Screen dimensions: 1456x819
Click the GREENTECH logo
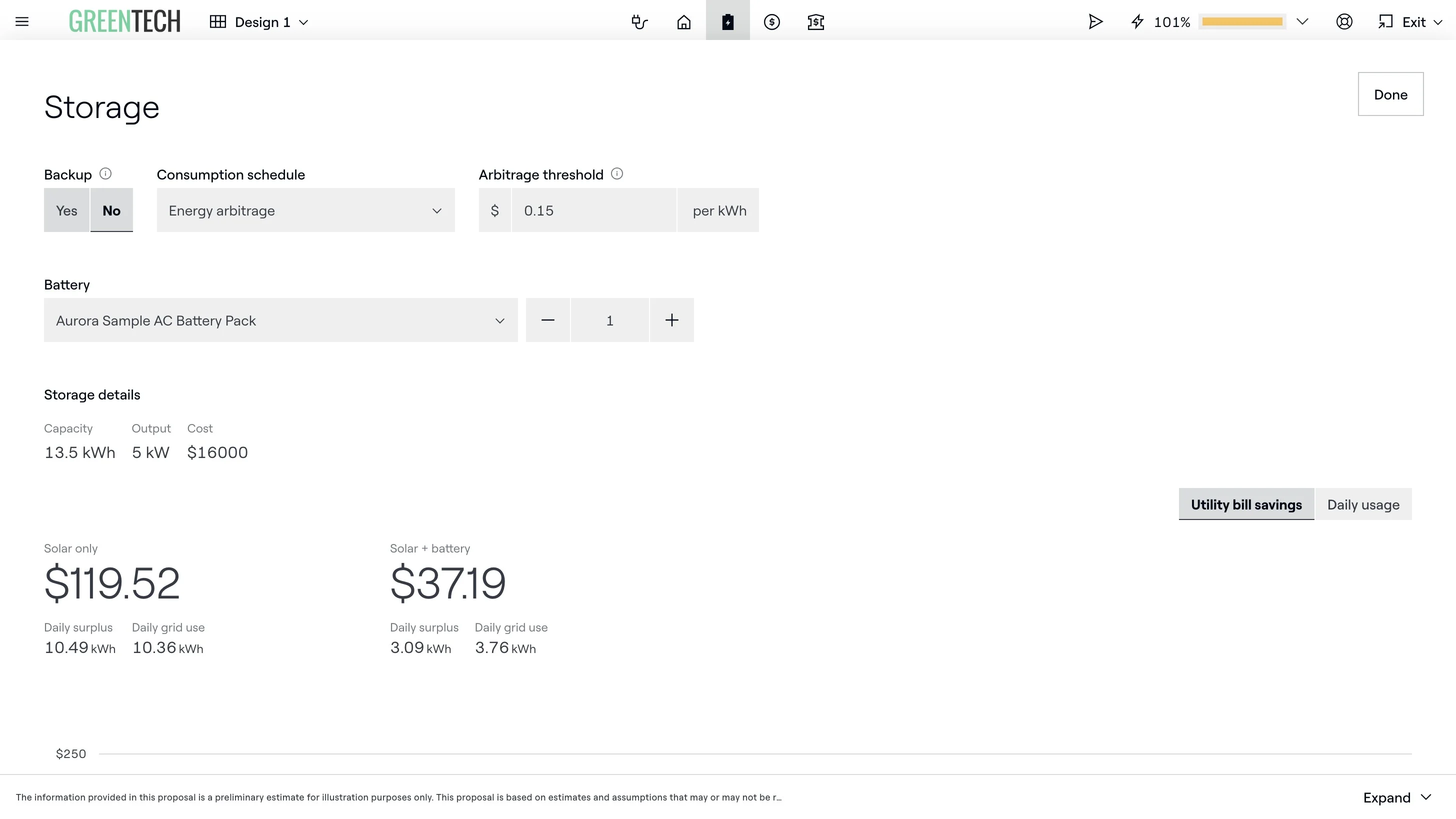(124, 21)
